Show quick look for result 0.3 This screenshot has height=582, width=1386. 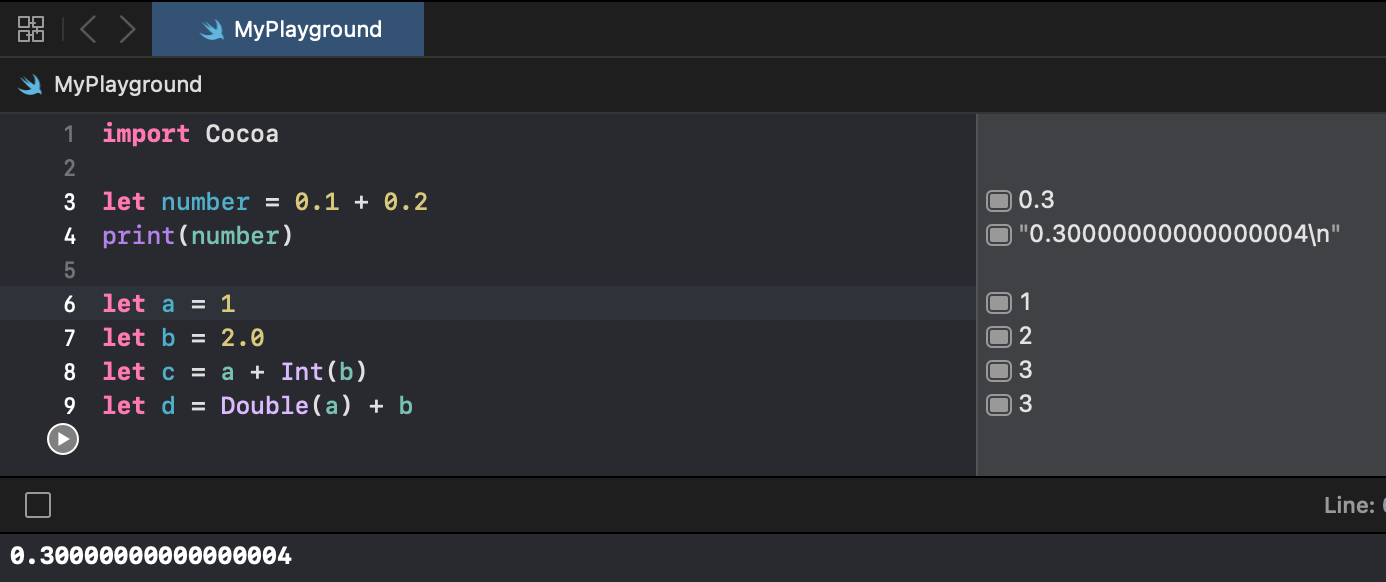point(998,201)
